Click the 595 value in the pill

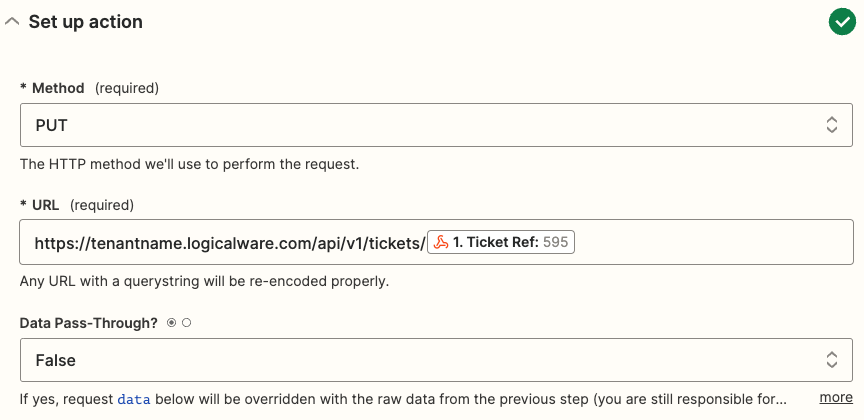[555, 243]
